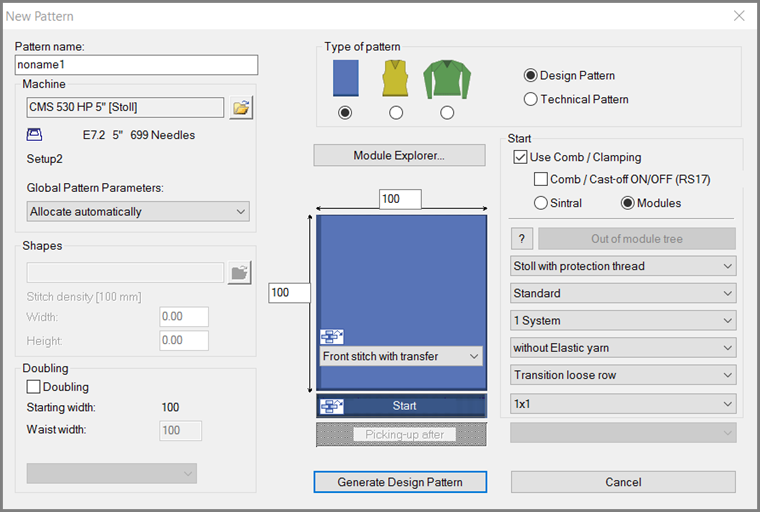Screen dimensions: 760x512
Task: Expand the Allocate automatically dropdown
Action: point(138,211)
